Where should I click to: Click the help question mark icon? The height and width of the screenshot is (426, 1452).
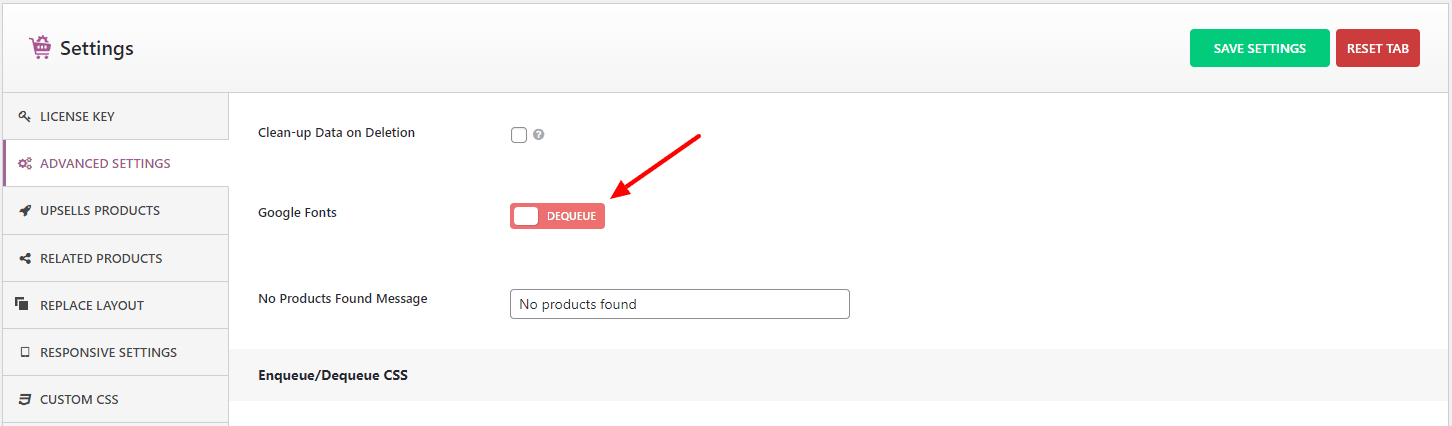coord(539,135)
